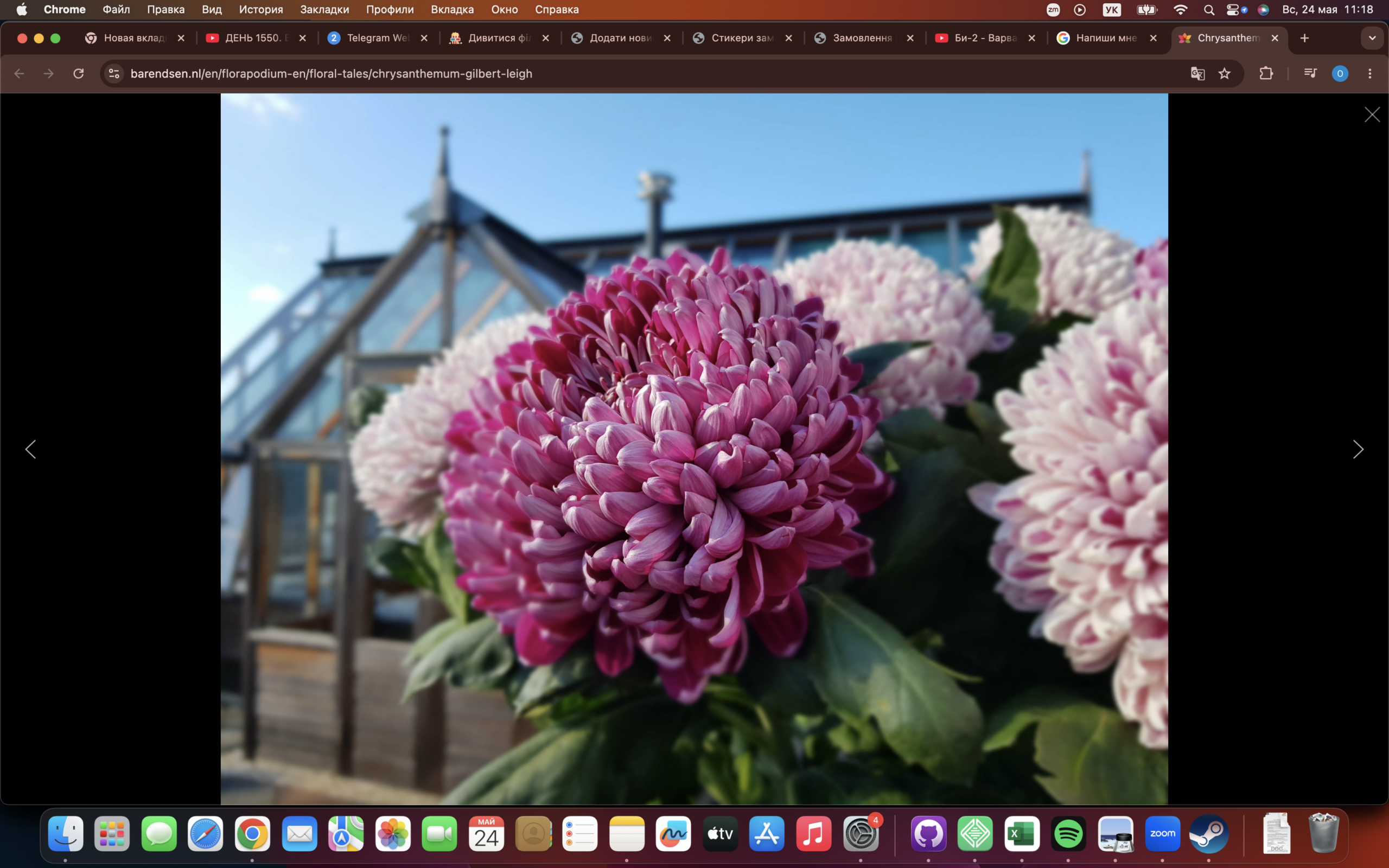This screenshot has width=1389, height=868.
Task: Open the Вкладка menu
Action: [x=453, y=9]
